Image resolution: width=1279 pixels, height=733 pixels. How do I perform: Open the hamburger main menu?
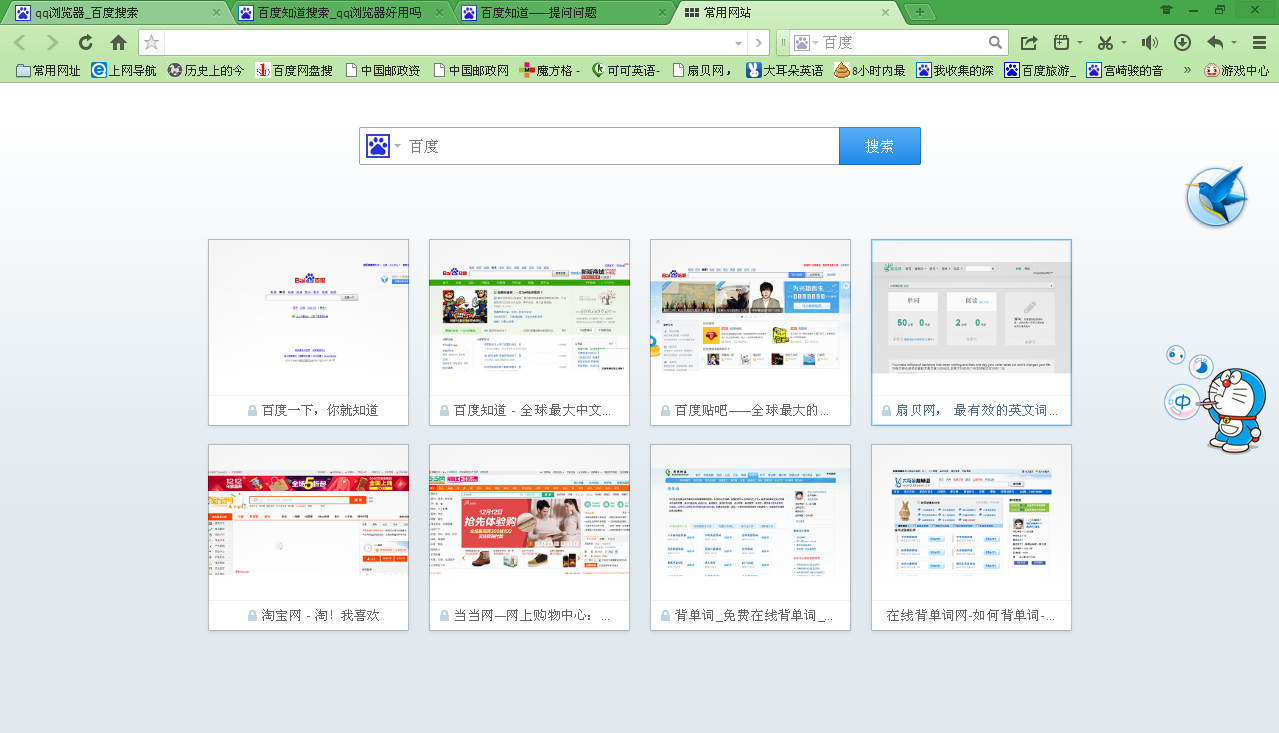pyautogui.click(x=1259, y=42)
